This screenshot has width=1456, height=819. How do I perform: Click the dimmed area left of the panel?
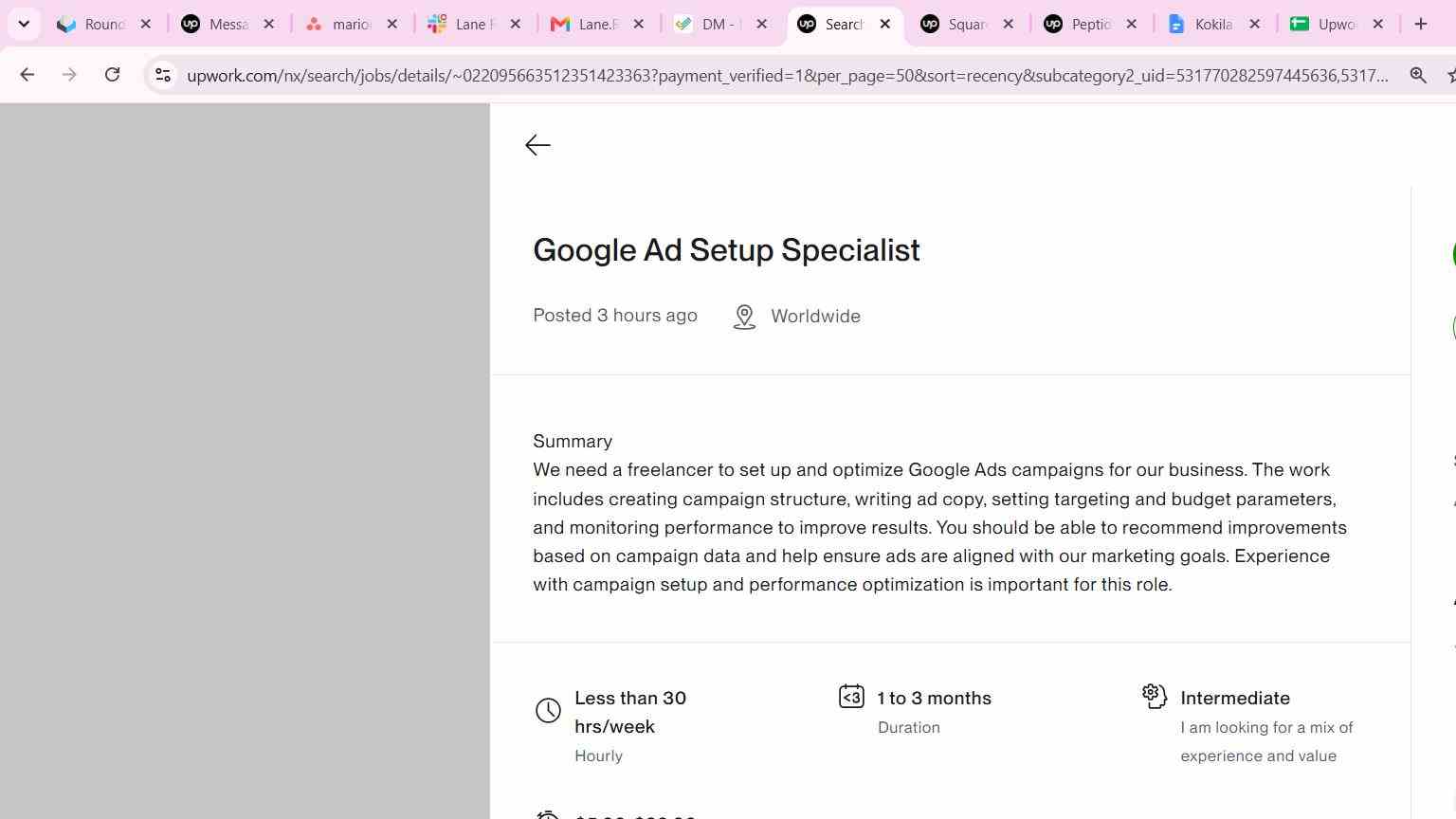[245, 461]
